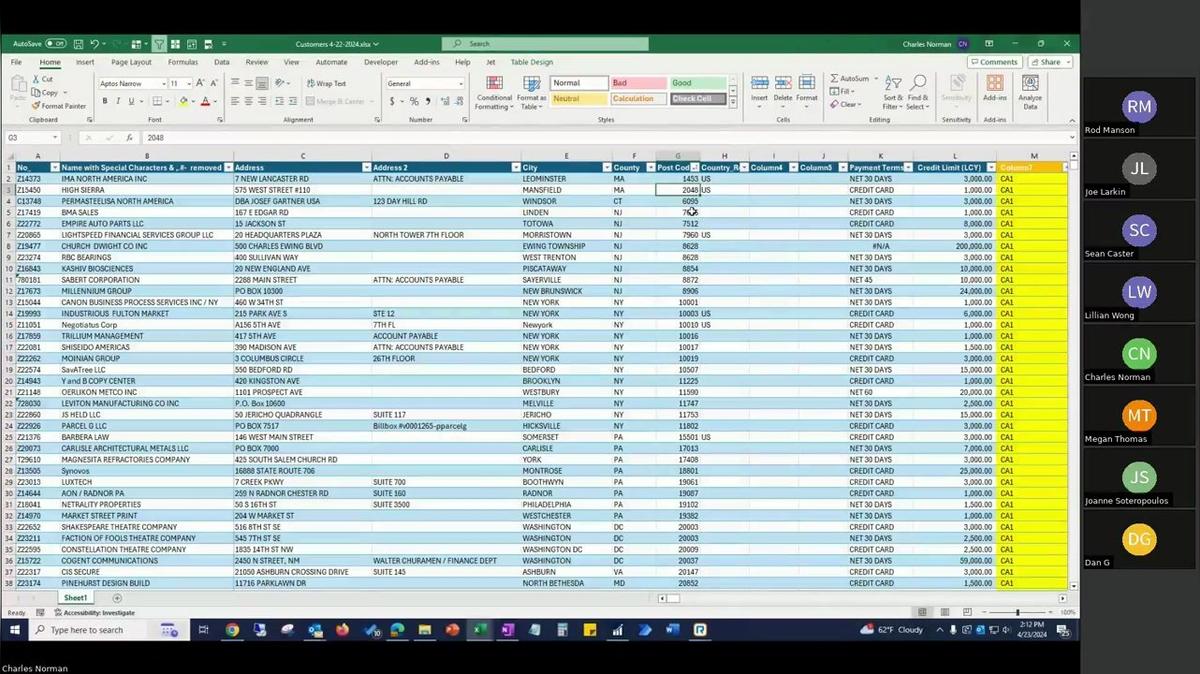
Task: Toggle italic formatting
Action: 119,101
